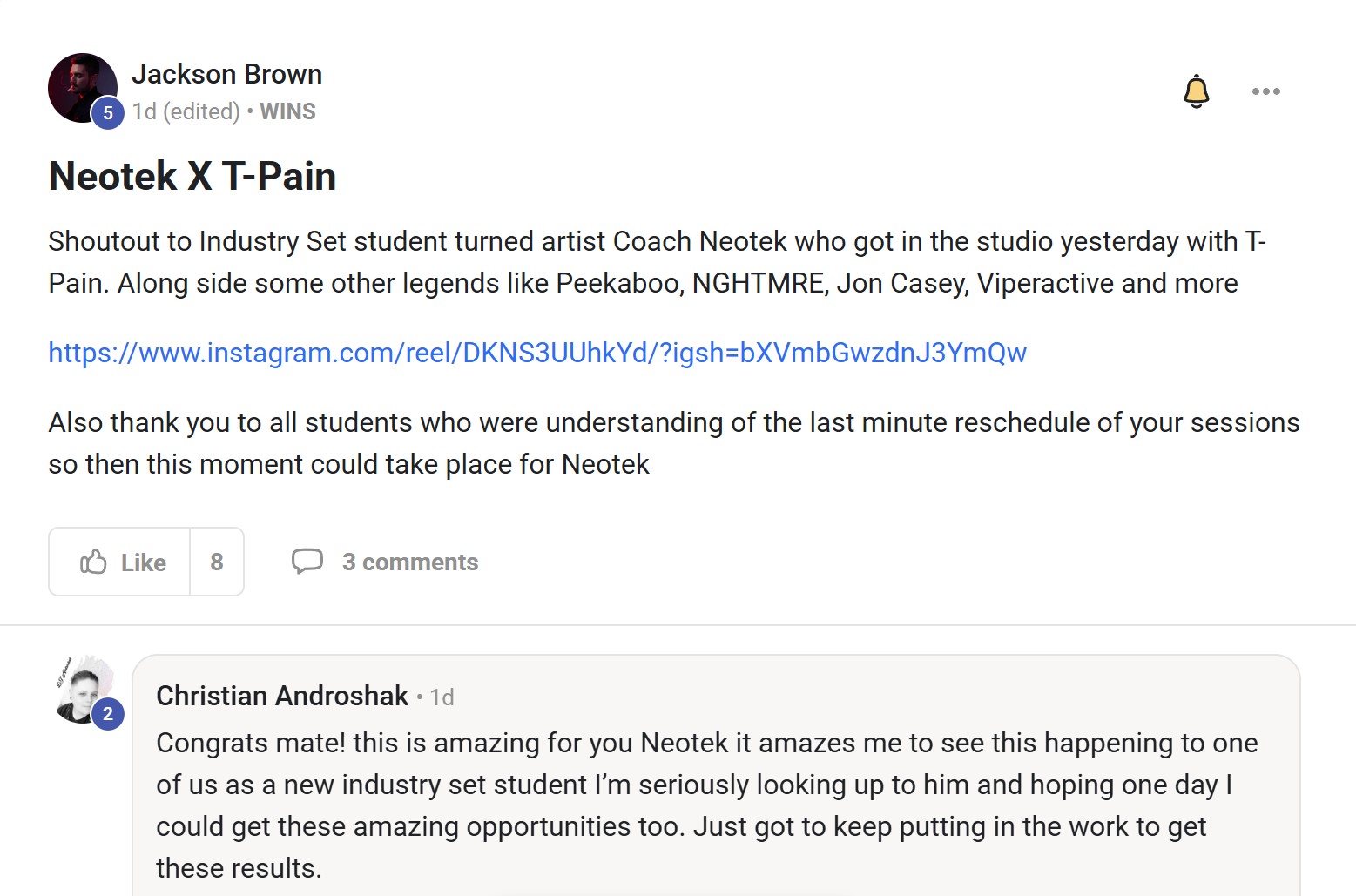Click the post's 1d (edited) timestamp
1356x896 pixels.
tap(186, 112)
